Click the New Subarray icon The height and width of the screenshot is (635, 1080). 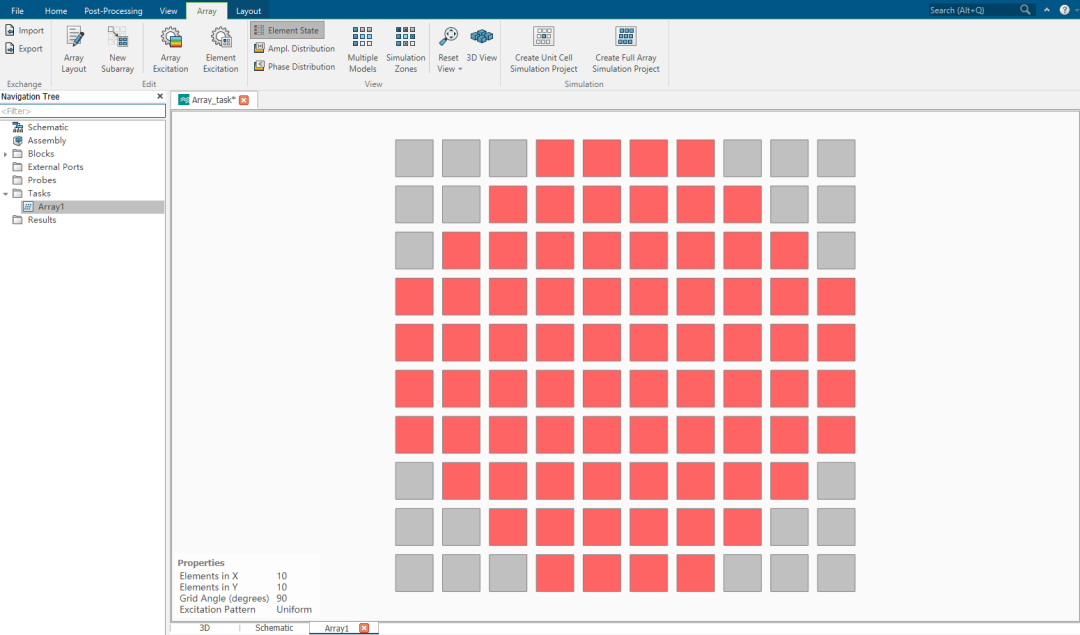coord(117,49)
